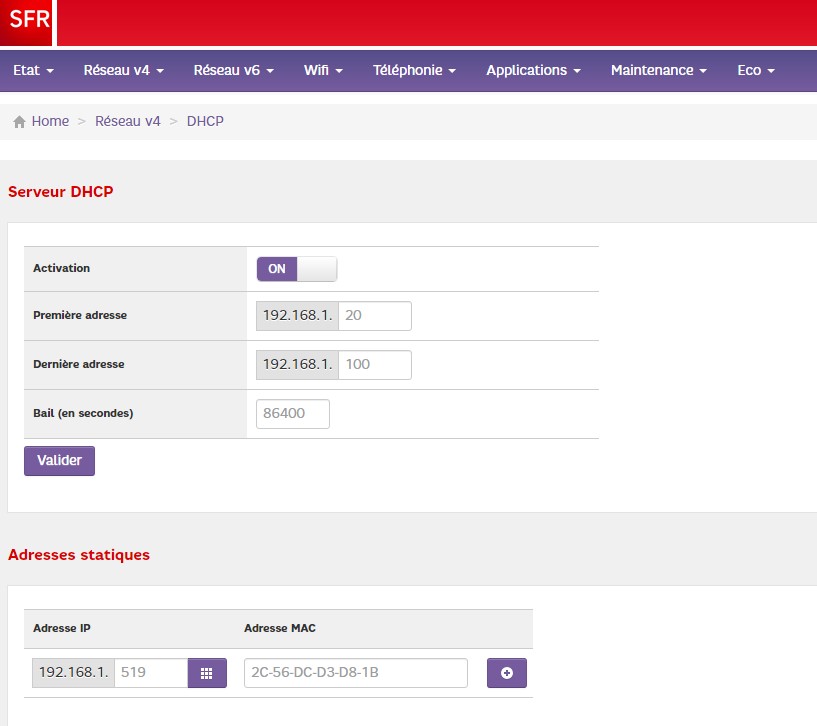Expand the Etat dropdown menu
Screen dimensions: 817x726
coord(33,70)
